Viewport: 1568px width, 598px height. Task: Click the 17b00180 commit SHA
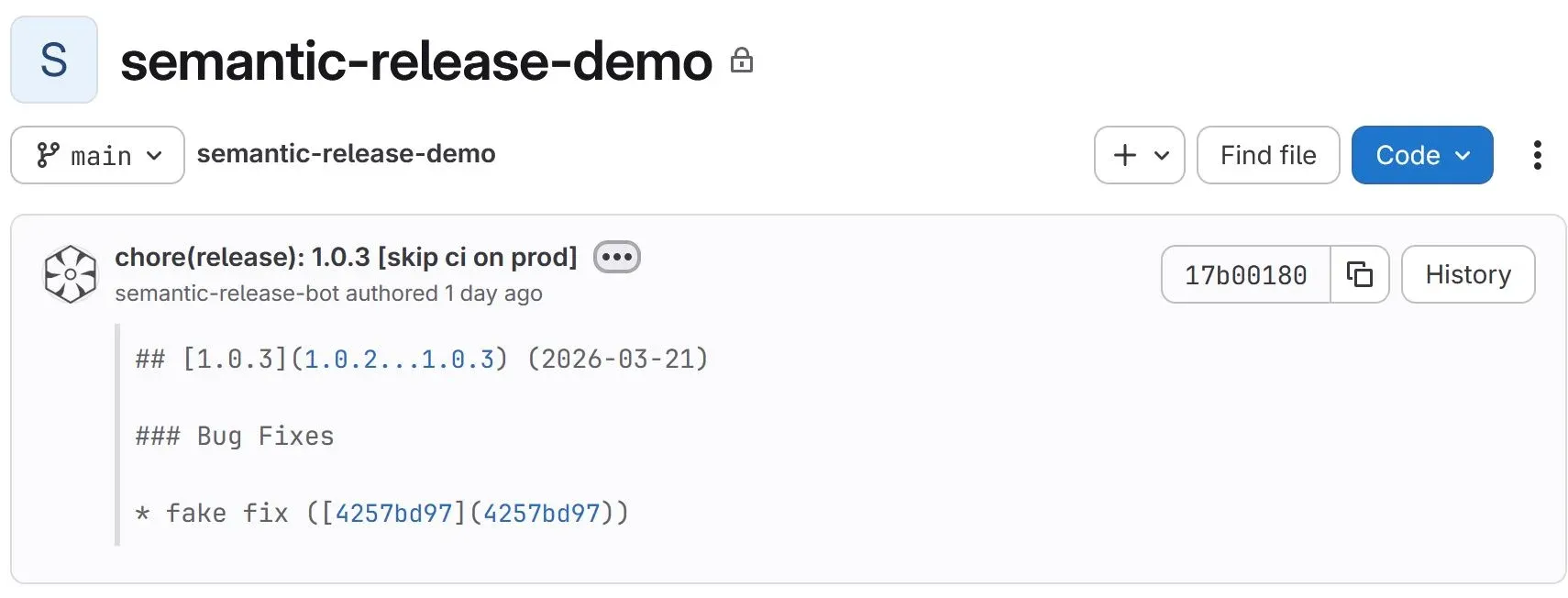tap(1245, 274)
